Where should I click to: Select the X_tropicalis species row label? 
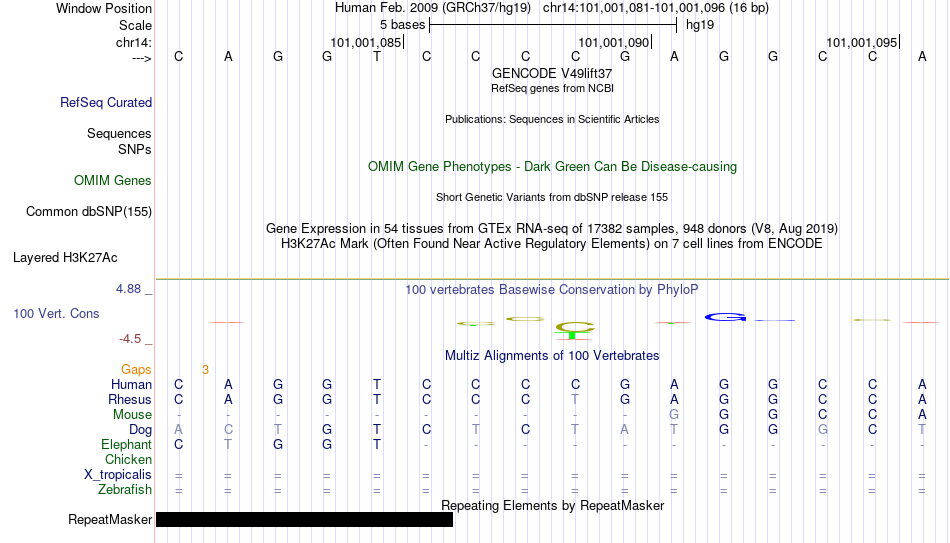click(x=118, y=475)
